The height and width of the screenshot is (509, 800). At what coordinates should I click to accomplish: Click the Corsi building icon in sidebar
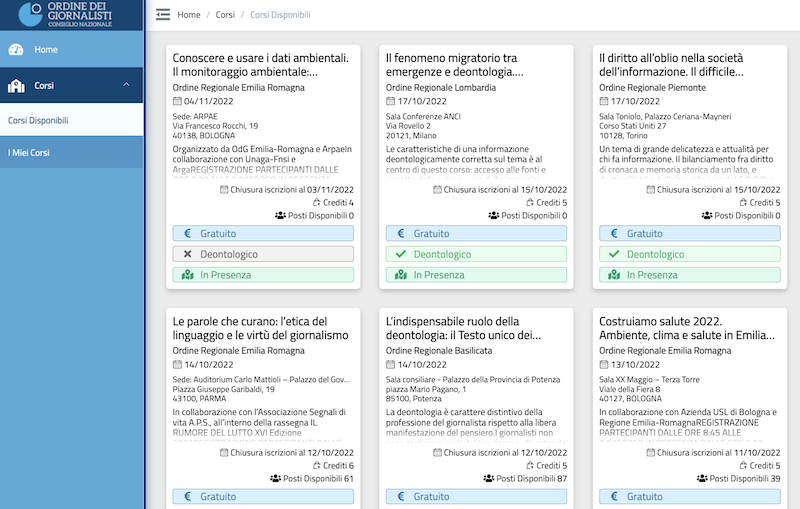pyautogui.click(x=16, y=86)
